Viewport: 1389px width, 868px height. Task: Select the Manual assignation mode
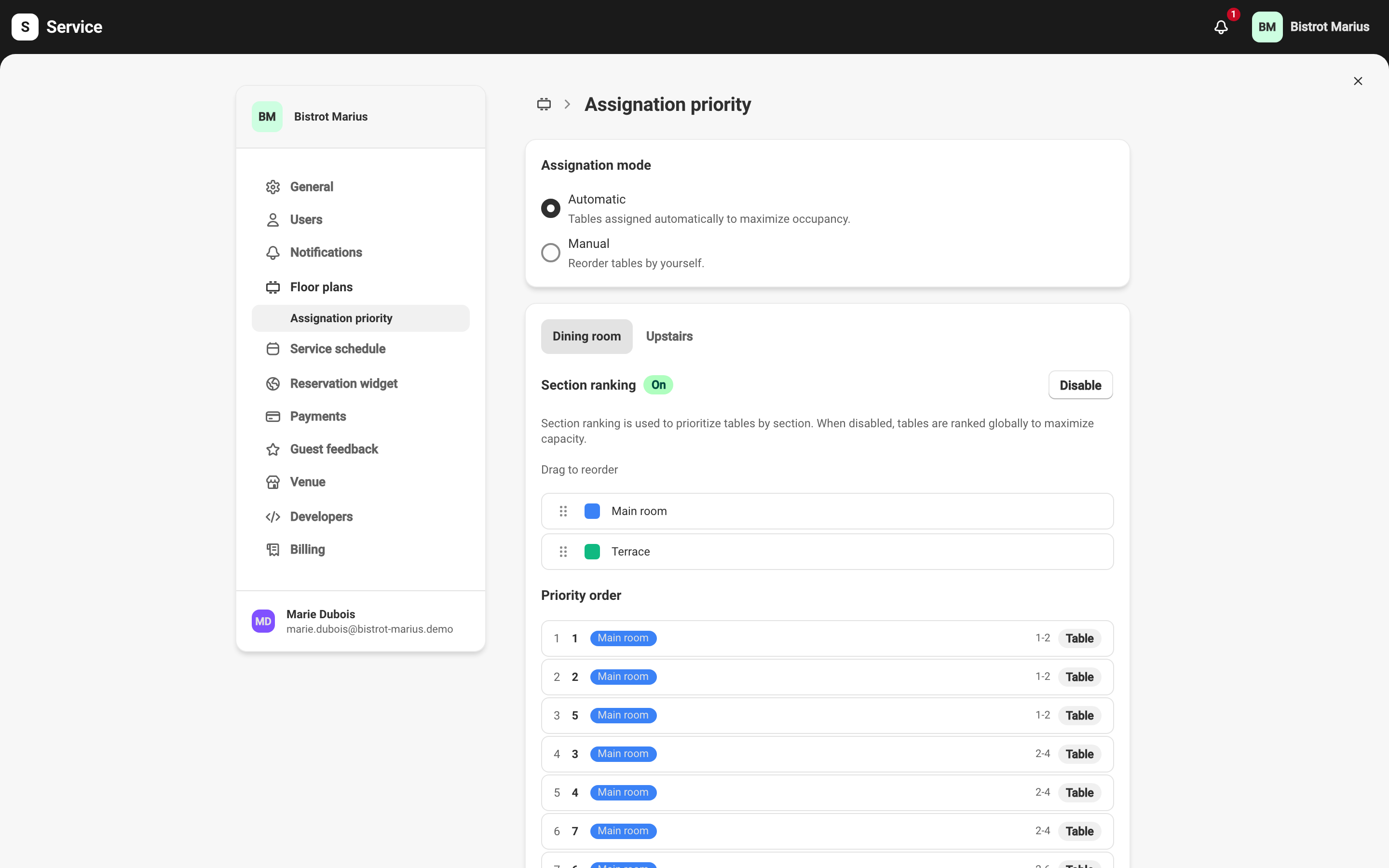click(x=550, y=253)
